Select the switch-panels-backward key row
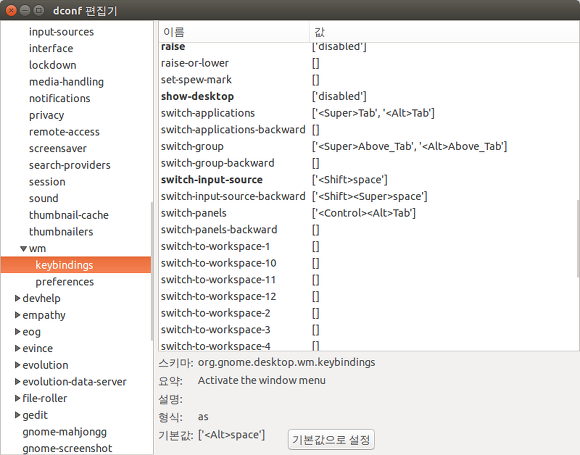Image resolution: width=580 pixels, height=455 pixels. (x=368, y=230)
